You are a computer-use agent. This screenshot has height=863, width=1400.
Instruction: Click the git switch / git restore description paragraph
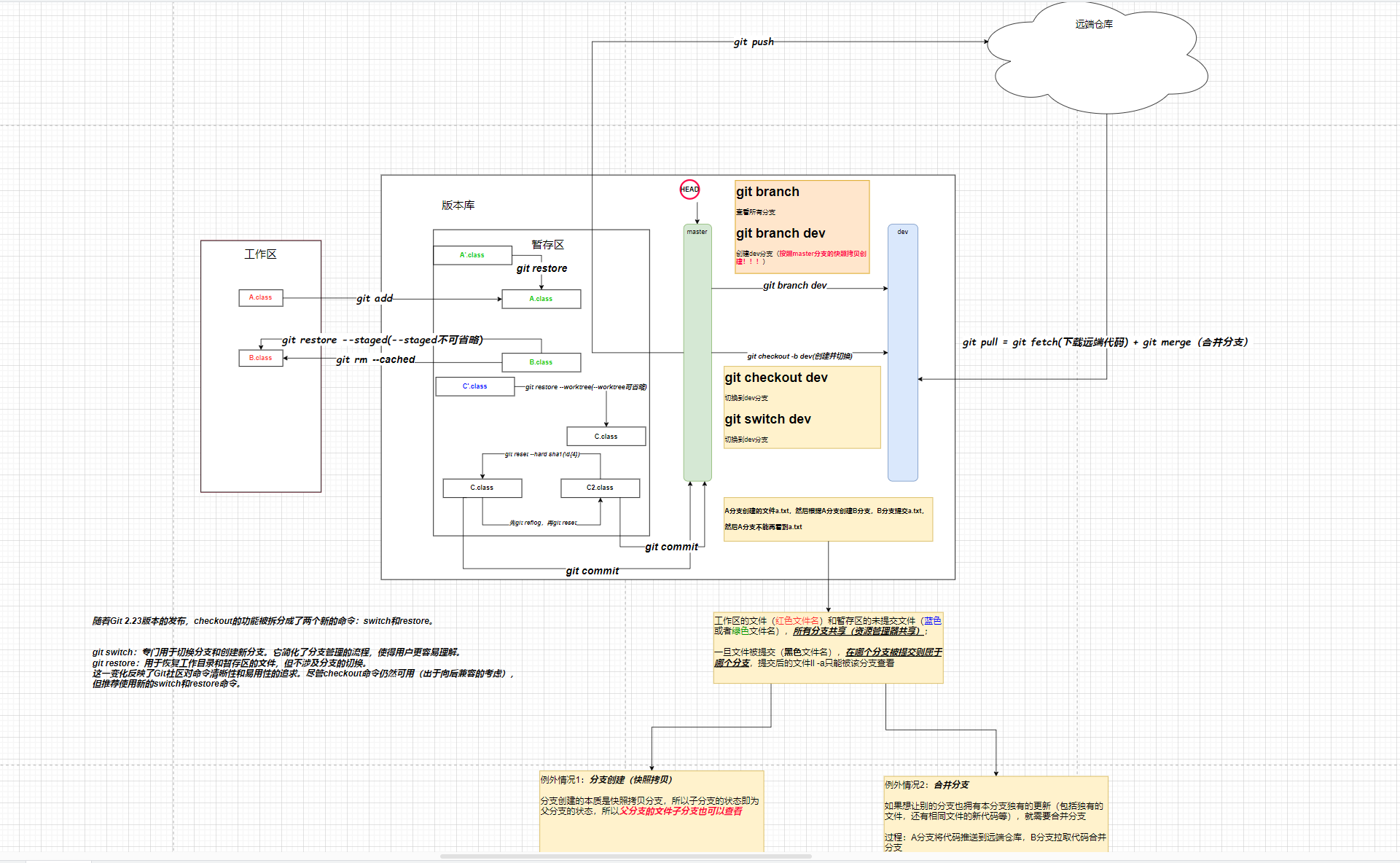[x=304, y=668]
